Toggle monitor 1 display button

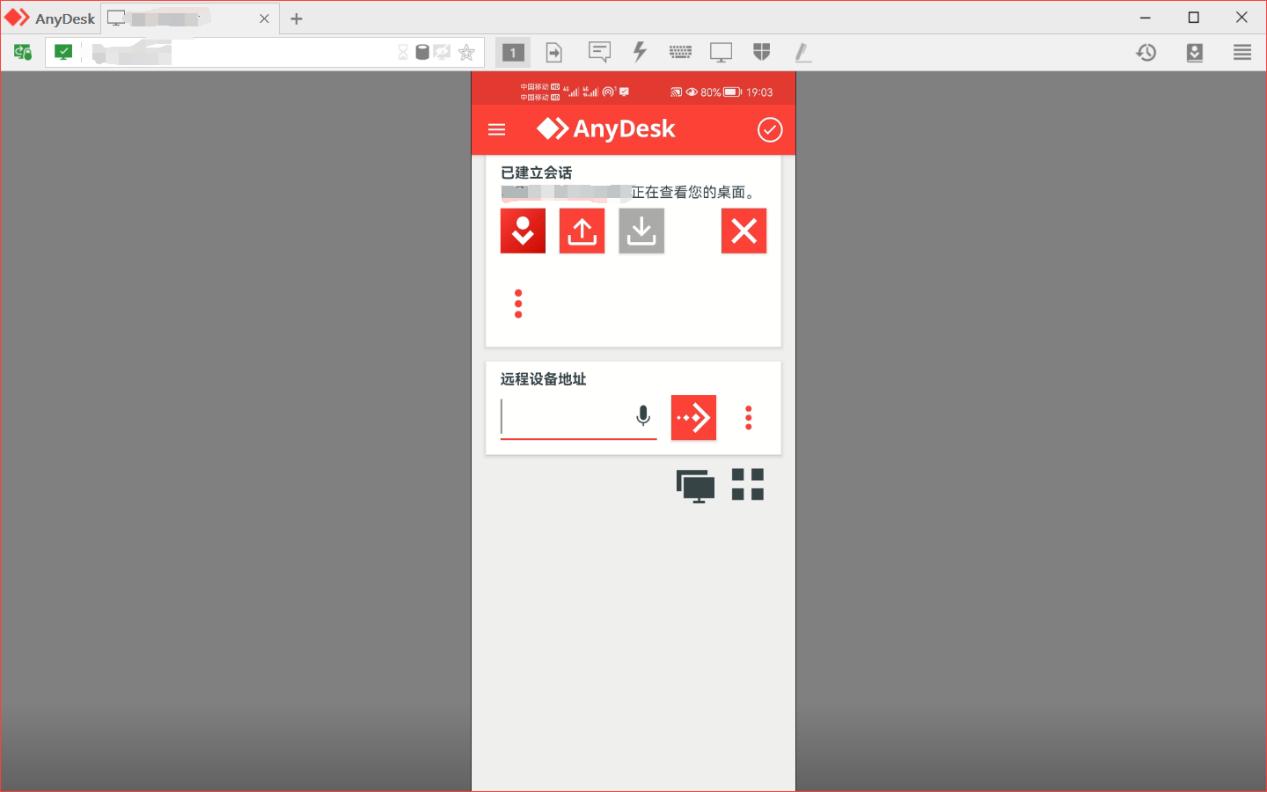513,53
